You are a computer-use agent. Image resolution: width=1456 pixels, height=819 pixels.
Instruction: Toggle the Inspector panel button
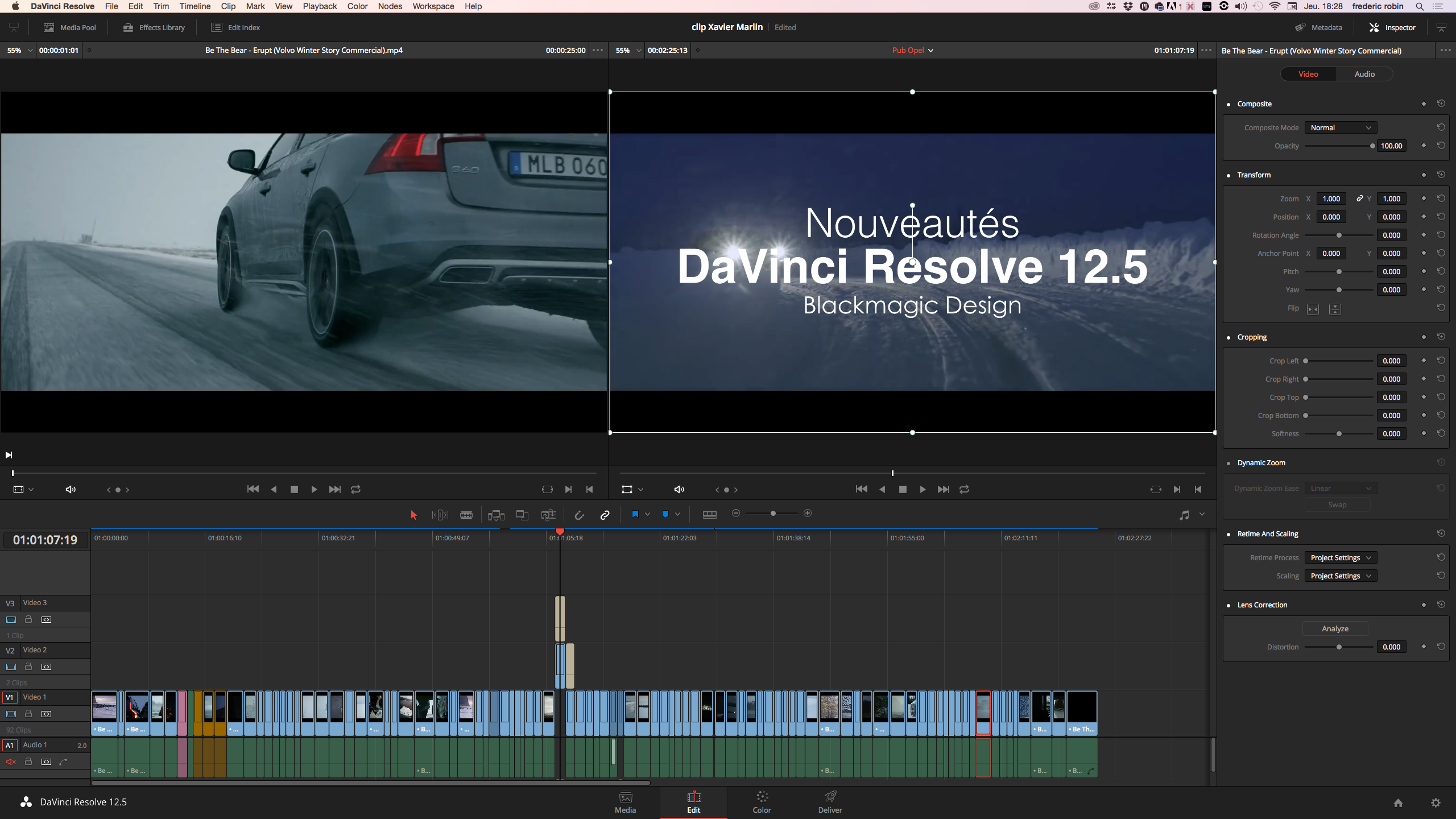click(x=1392, y=27)
